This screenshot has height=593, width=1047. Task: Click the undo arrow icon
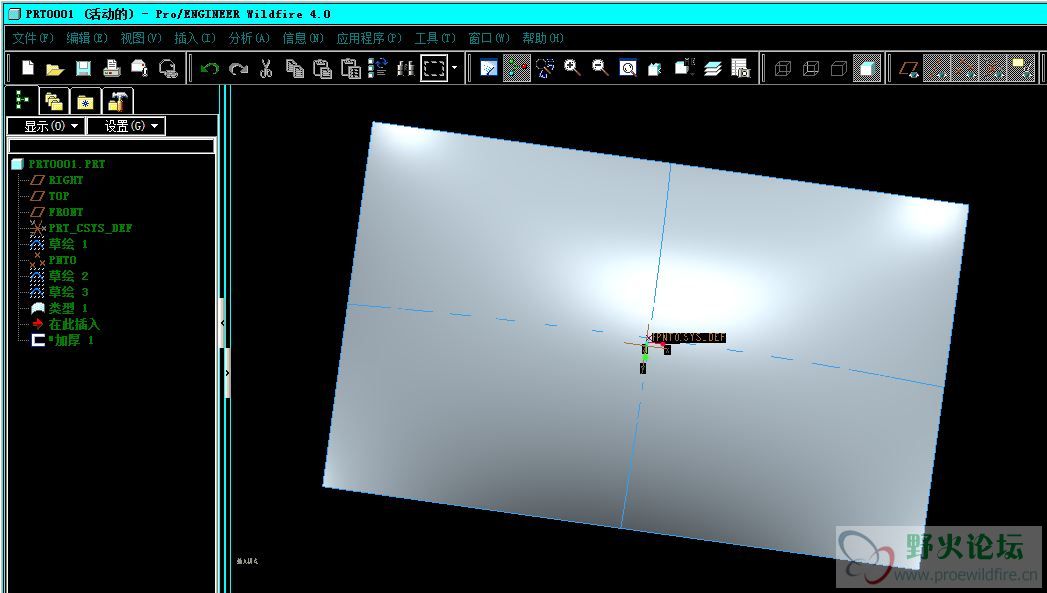point(210,68)
